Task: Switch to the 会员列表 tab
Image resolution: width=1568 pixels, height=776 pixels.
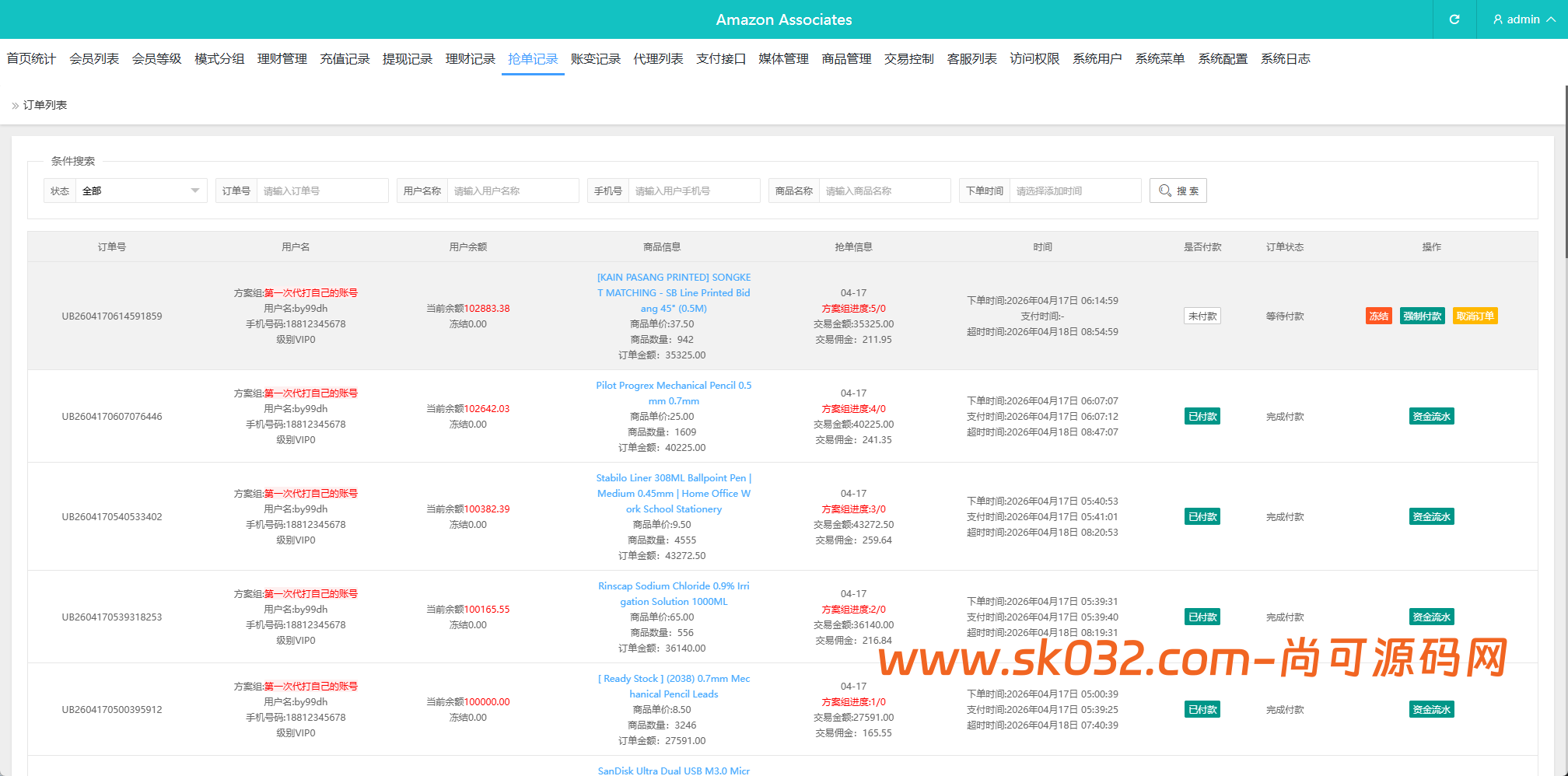Action: (94, 58)
